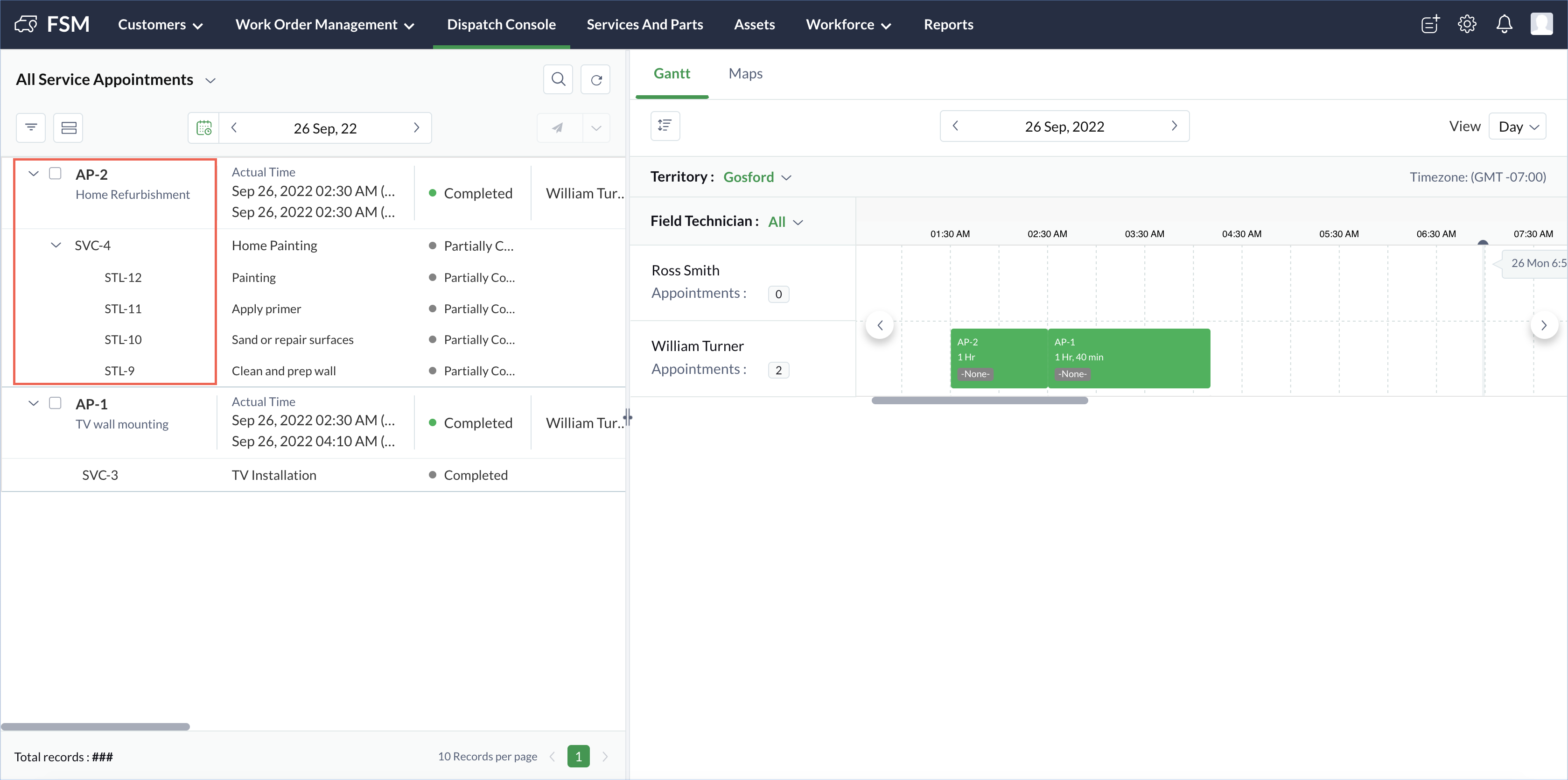Check the AP-2 appointment checkbox
The height and width of the screenshot is (780, 1568).
[56, 174]
